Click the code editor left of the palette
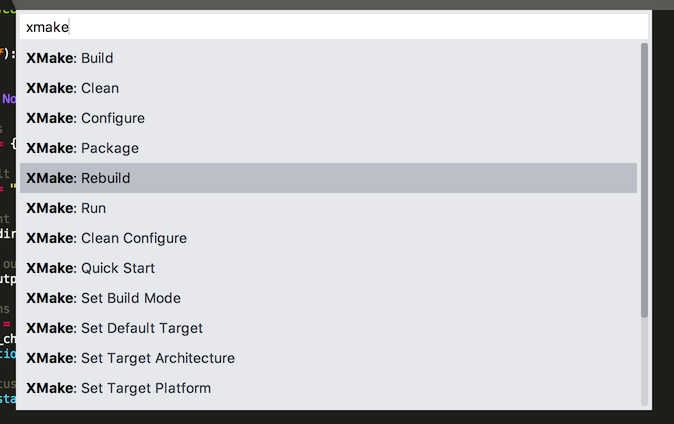The image size is (674, 424). tap(8, 200)
